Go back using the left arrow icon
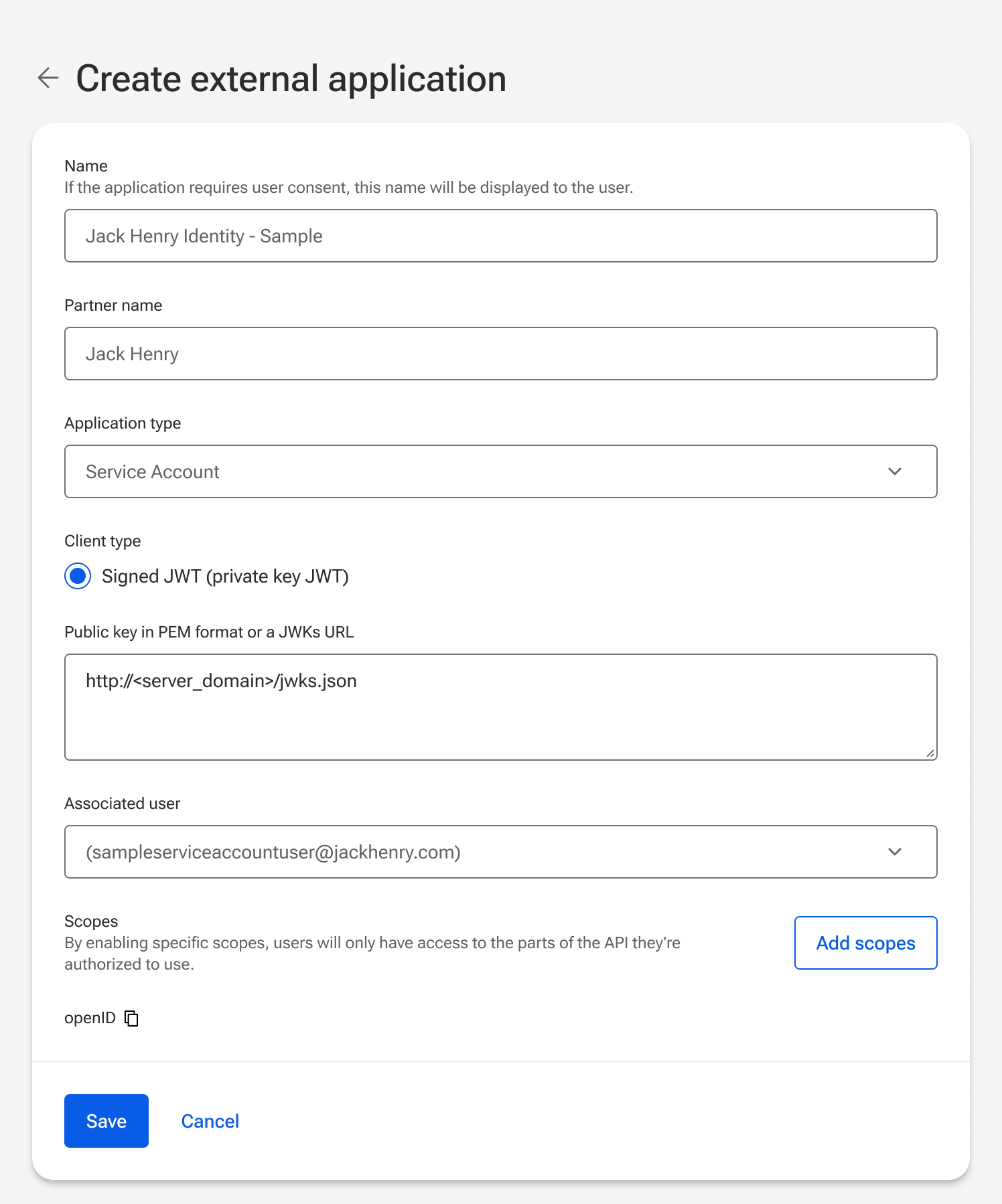Screen dimensions: 1002x1204 (48, 78)
